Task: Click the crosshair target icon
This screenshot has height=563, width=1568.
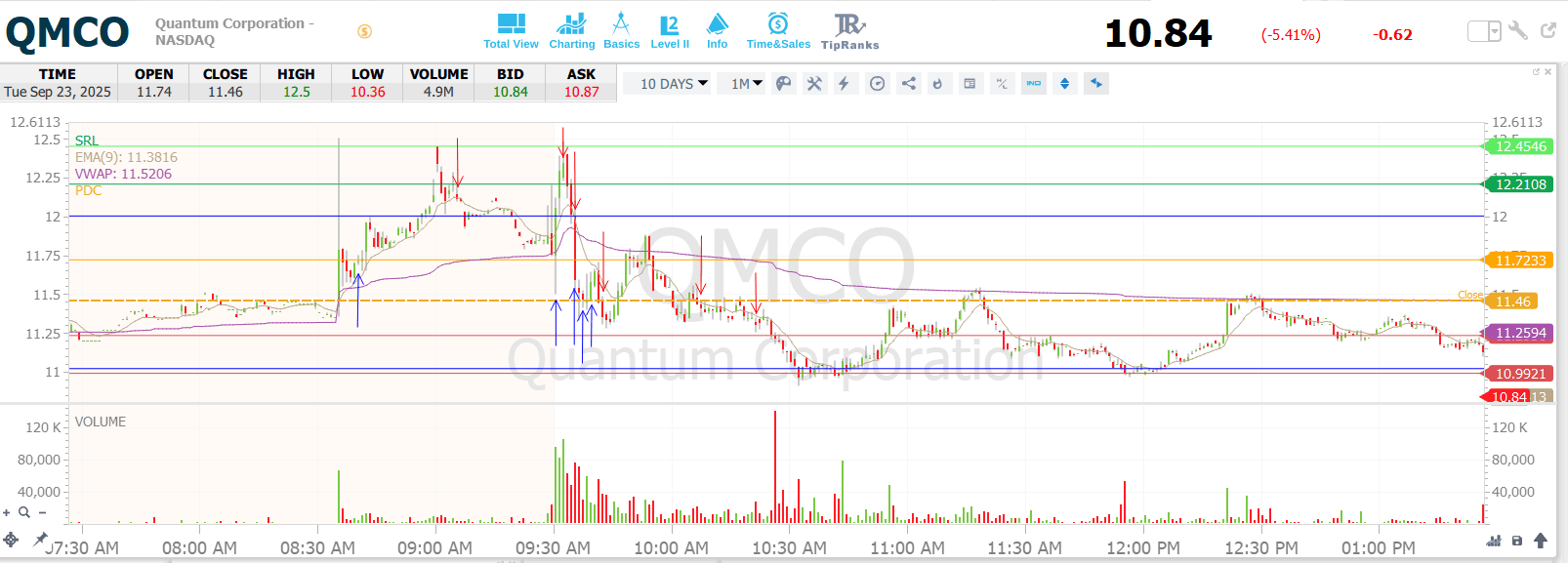Action: pos(11,539)
